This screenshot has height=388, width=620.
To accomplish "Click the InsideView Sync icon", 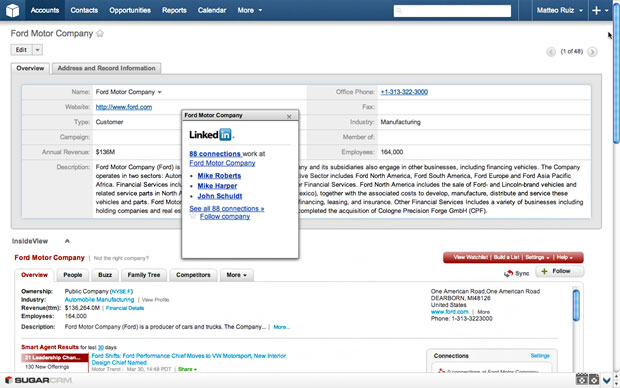I will (x=508, y=273).
